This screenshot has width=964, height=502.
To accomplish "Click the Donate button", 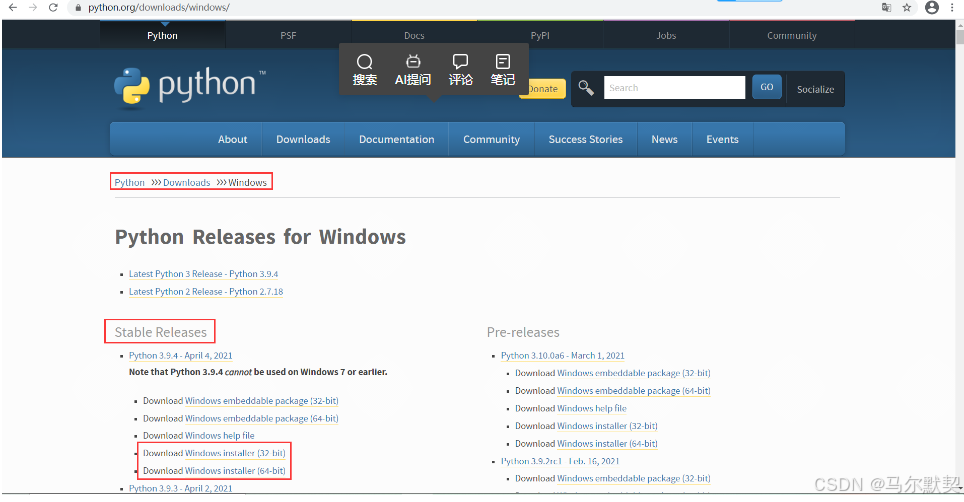I will pyautogui.click(x=543, y=88).
